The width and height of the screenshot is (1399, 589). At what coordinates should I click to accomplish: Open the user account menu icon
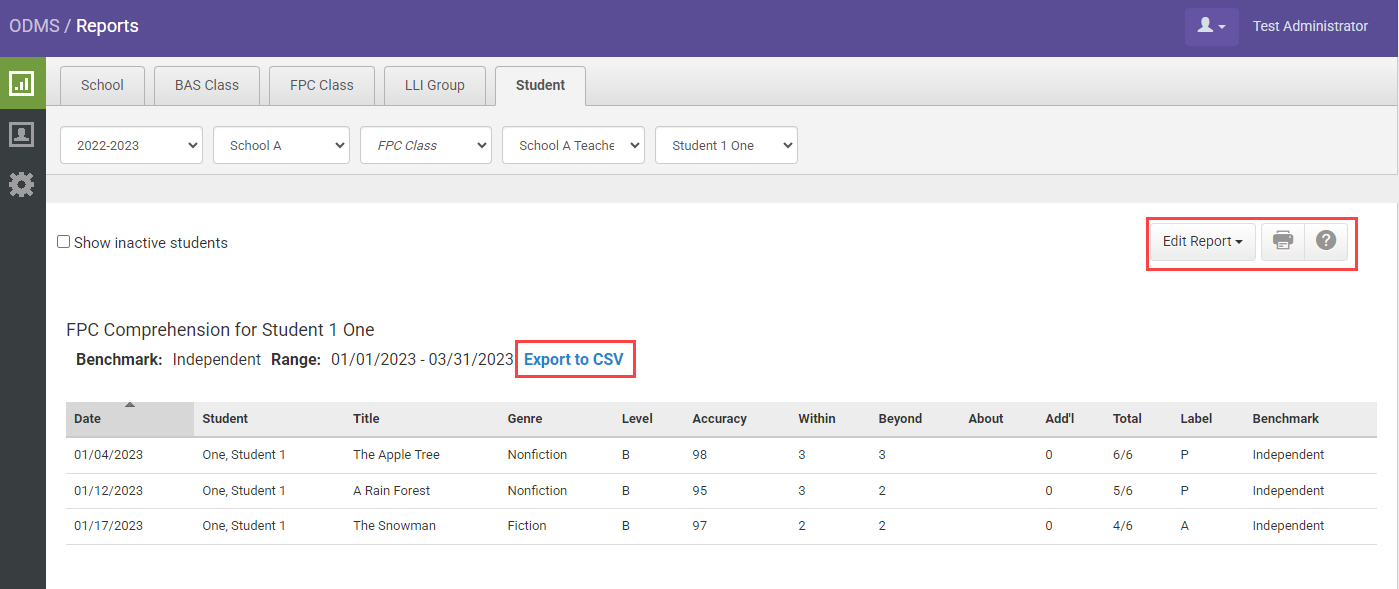(1211, 27)
